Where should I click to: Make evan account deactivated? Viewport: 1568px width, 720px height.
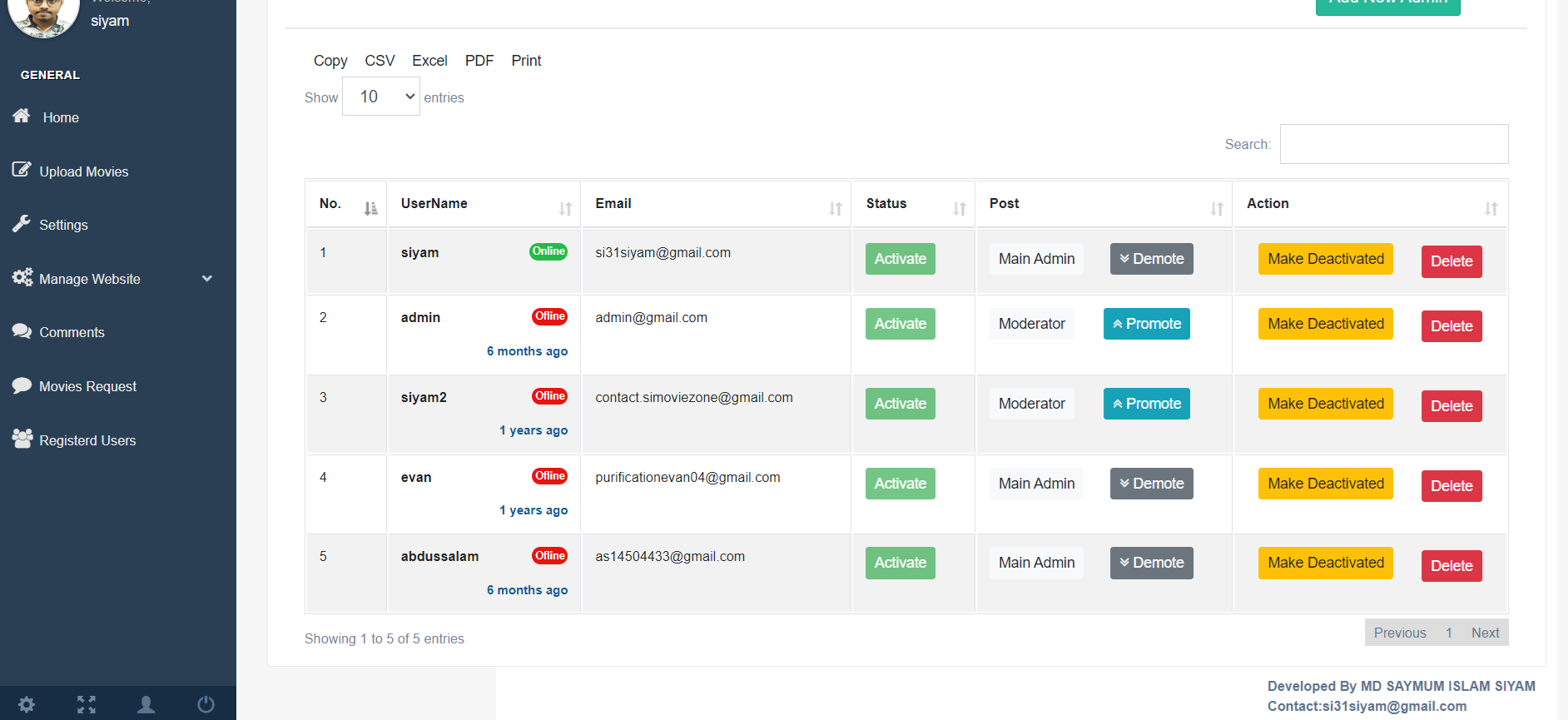pos(1326,484)
